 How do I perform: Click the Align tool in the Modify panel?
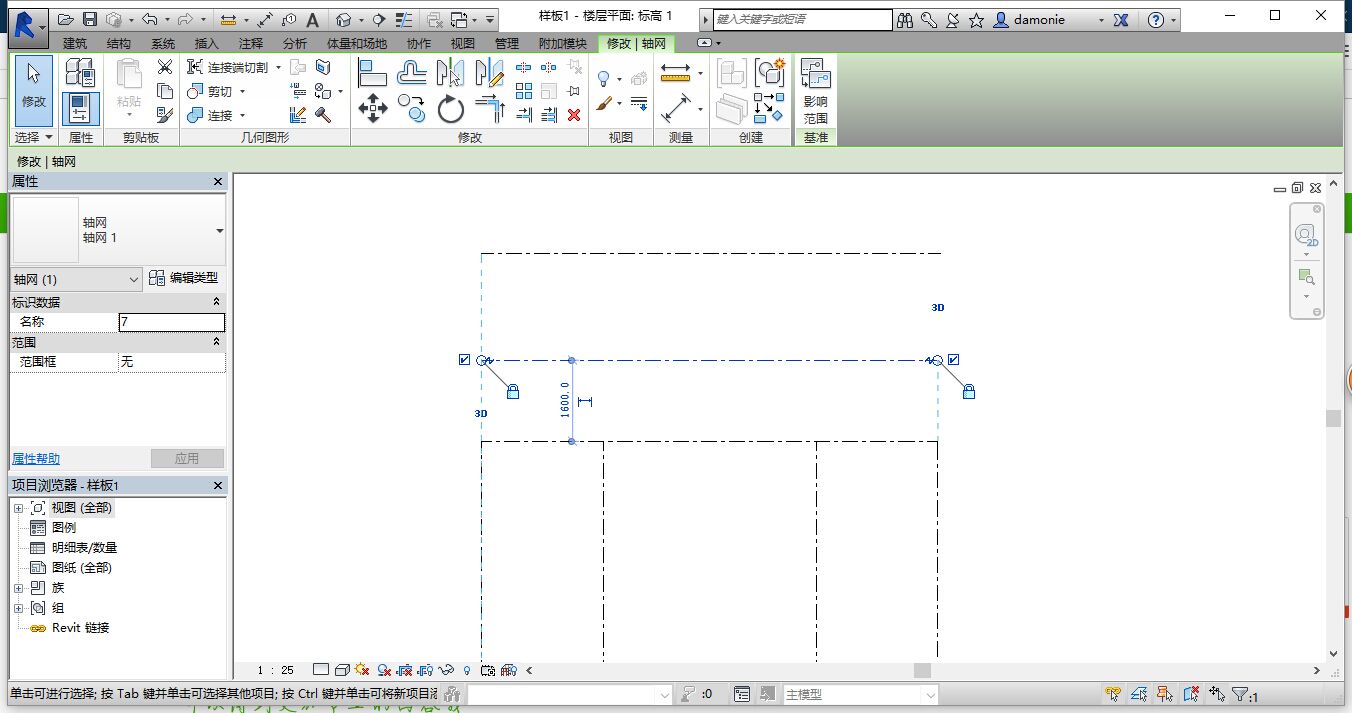[x=373, y=72]
